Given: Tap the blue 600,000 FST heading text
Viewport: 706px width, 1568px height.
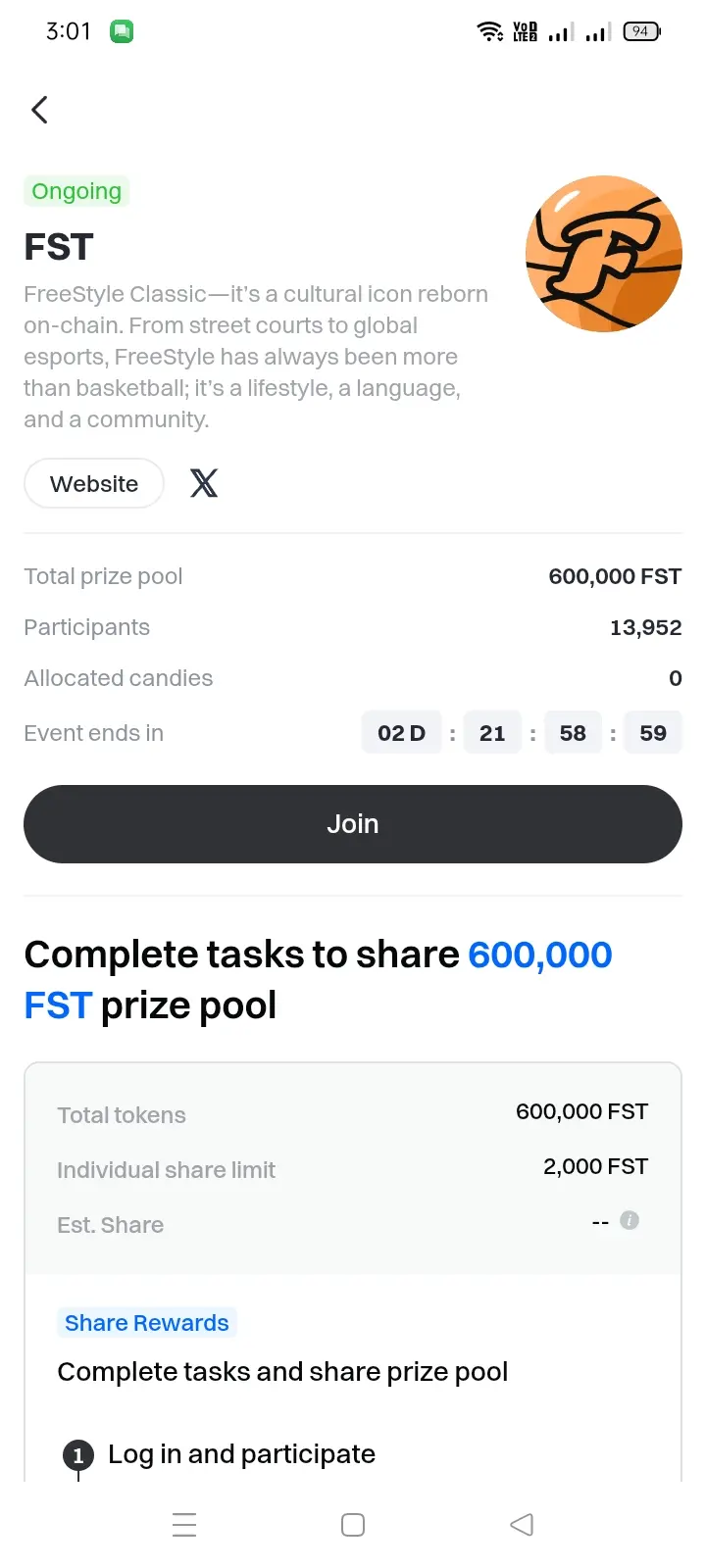Looking at the screenshot, I should coord(318,980).
